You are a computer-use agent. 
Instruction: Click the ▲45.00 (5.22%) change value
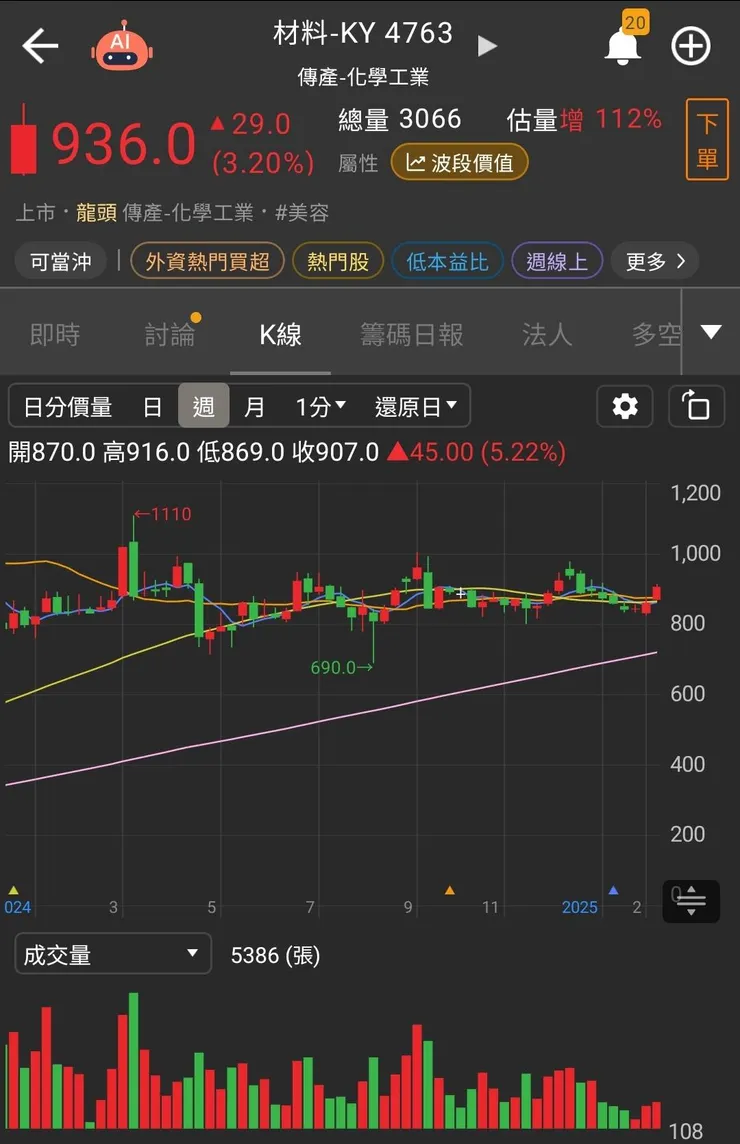click(x=477, y=452)
